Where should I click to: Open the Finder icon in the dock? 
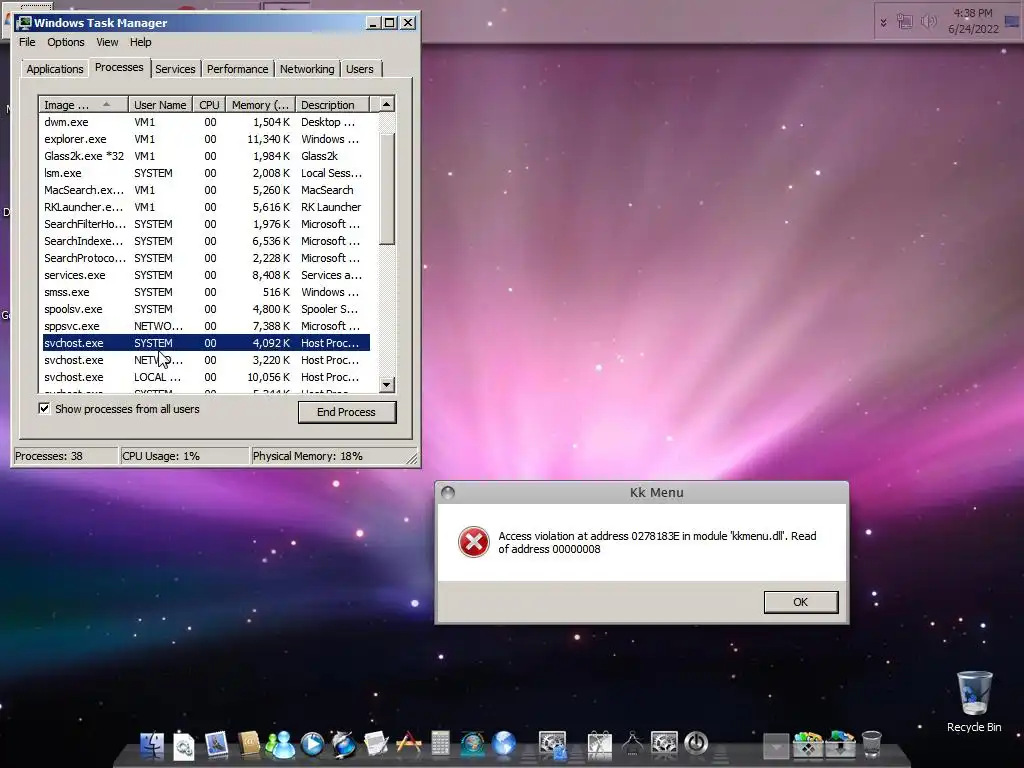coord(152,744)
